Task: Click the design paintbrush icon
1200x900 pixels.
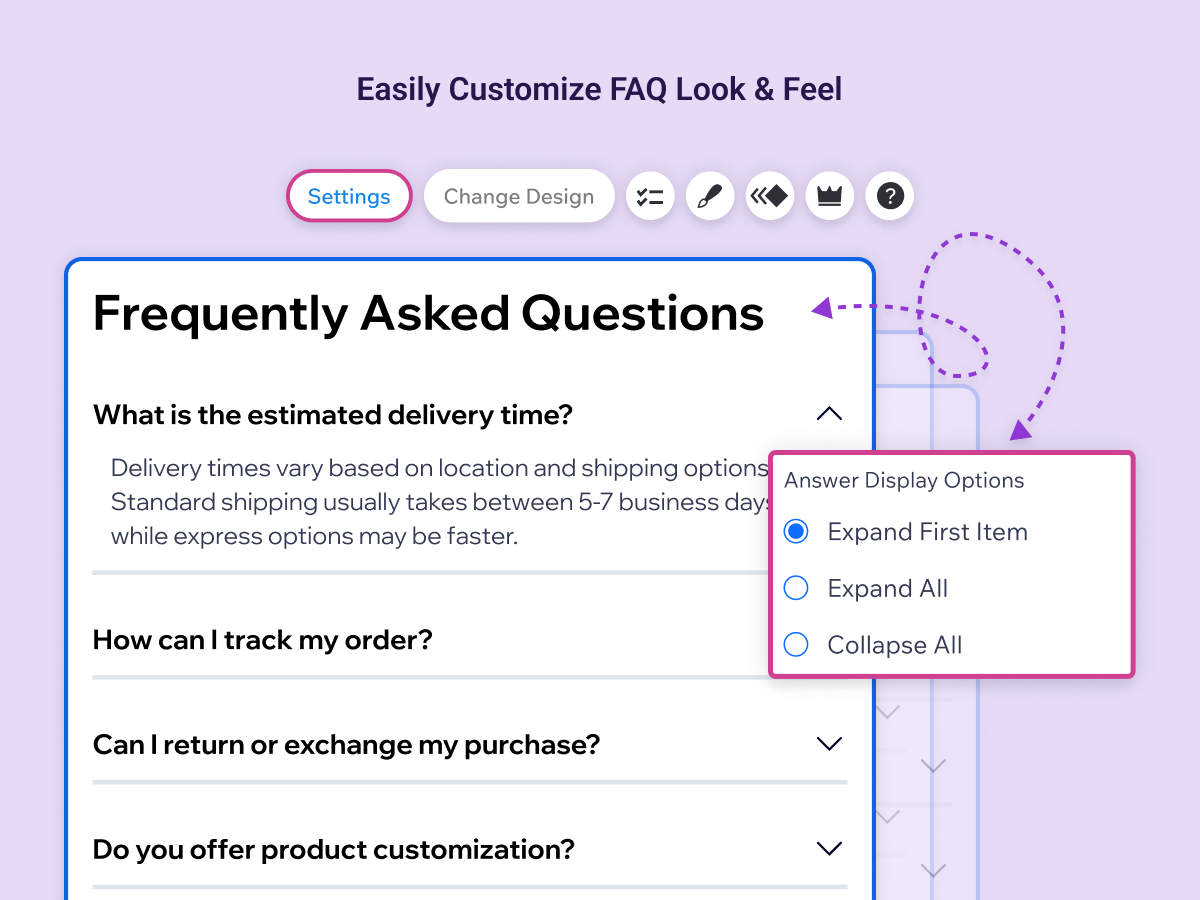Action: tap(710, 196)
